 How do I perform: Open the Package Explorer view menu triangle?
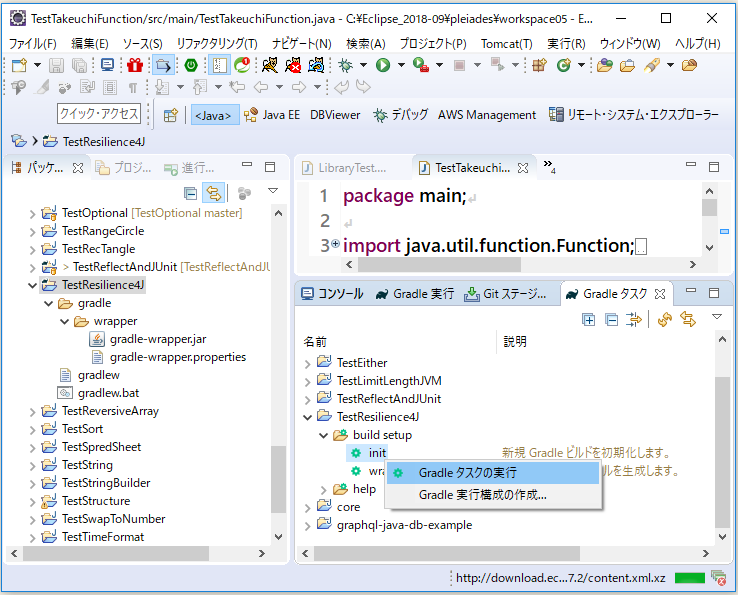coord(273,191)
